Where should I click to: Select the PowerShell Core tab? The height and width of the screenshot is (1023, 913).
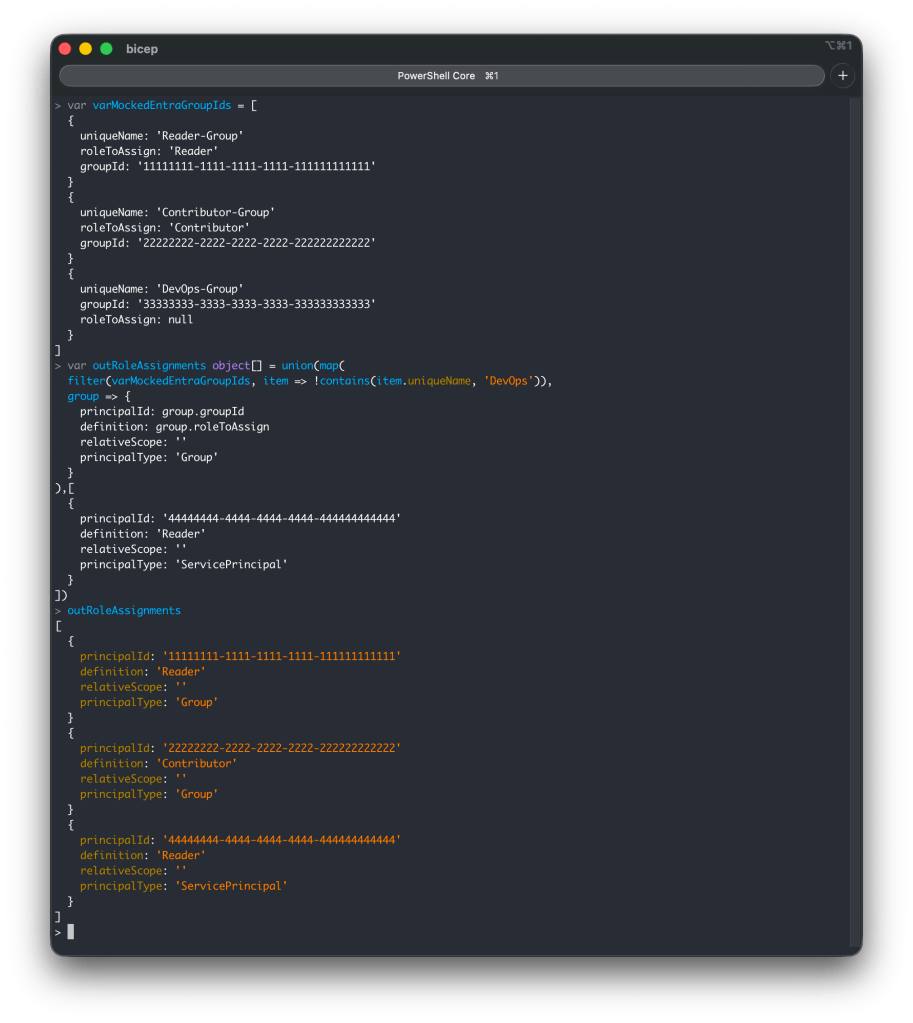[x=441, y=76]
